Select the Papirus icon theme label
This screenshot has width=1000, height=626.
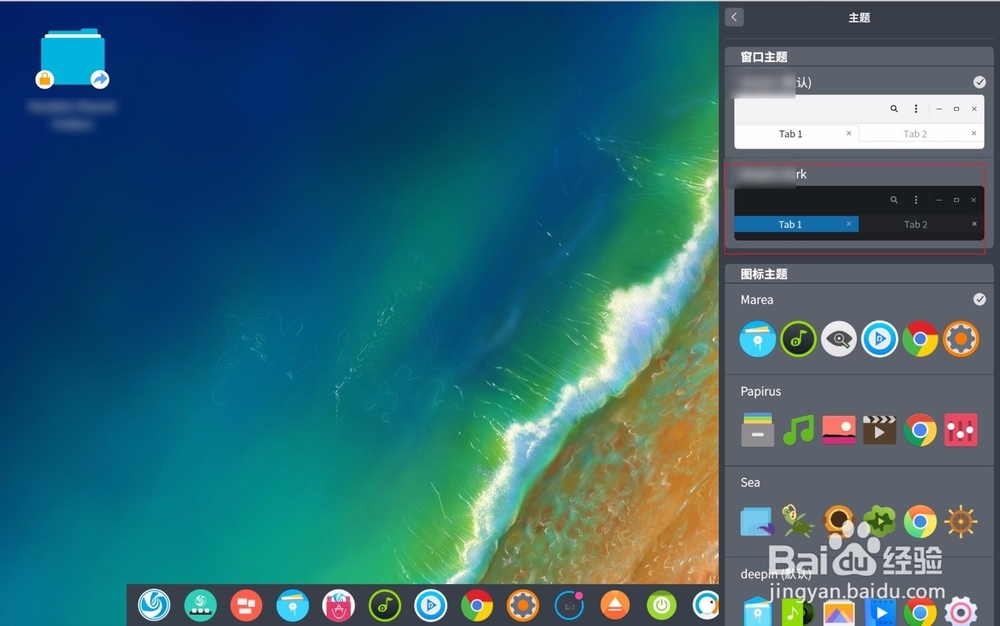(x=760, y=391)
